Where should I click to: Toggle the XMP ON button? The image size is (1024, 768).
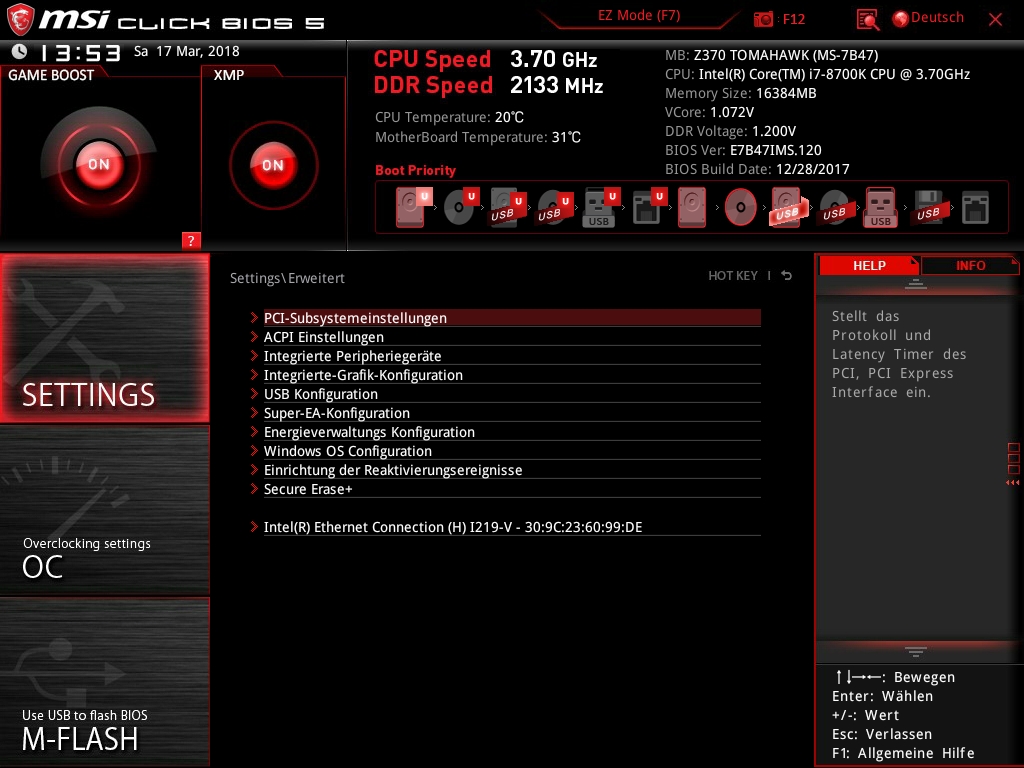coord(273,165)
